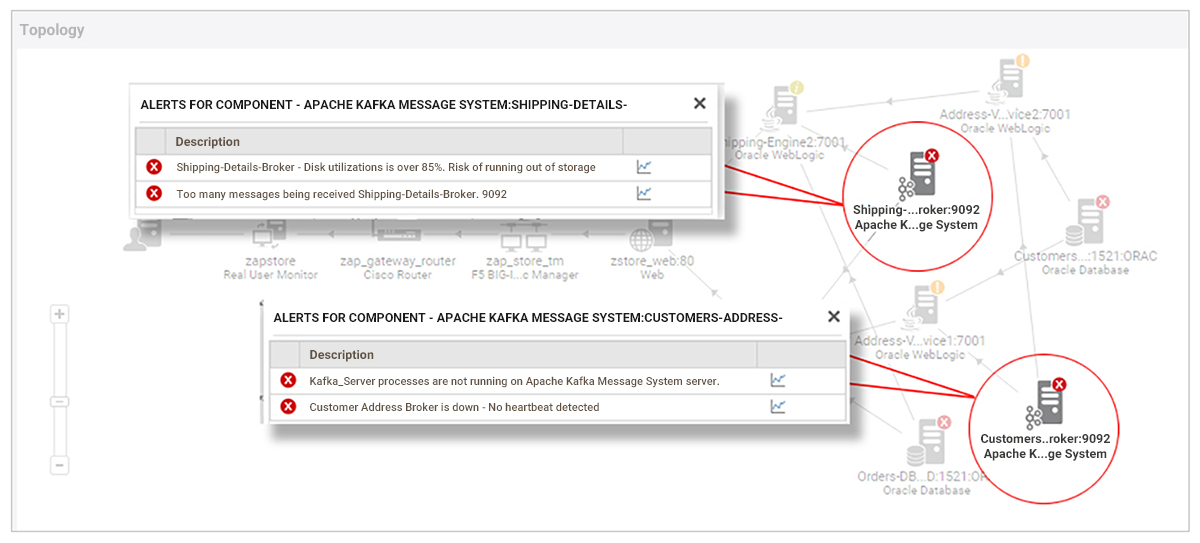Open graph for Customer Address Broker down alert
This screenshot has height=543, width=1200.
point(778,406)
